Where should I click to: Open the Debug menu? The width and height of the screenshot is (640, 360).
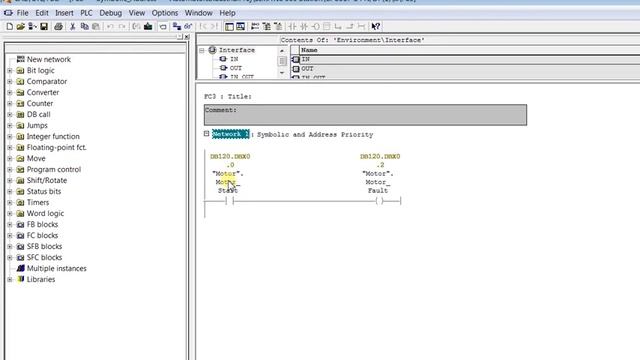pos(111,13)
